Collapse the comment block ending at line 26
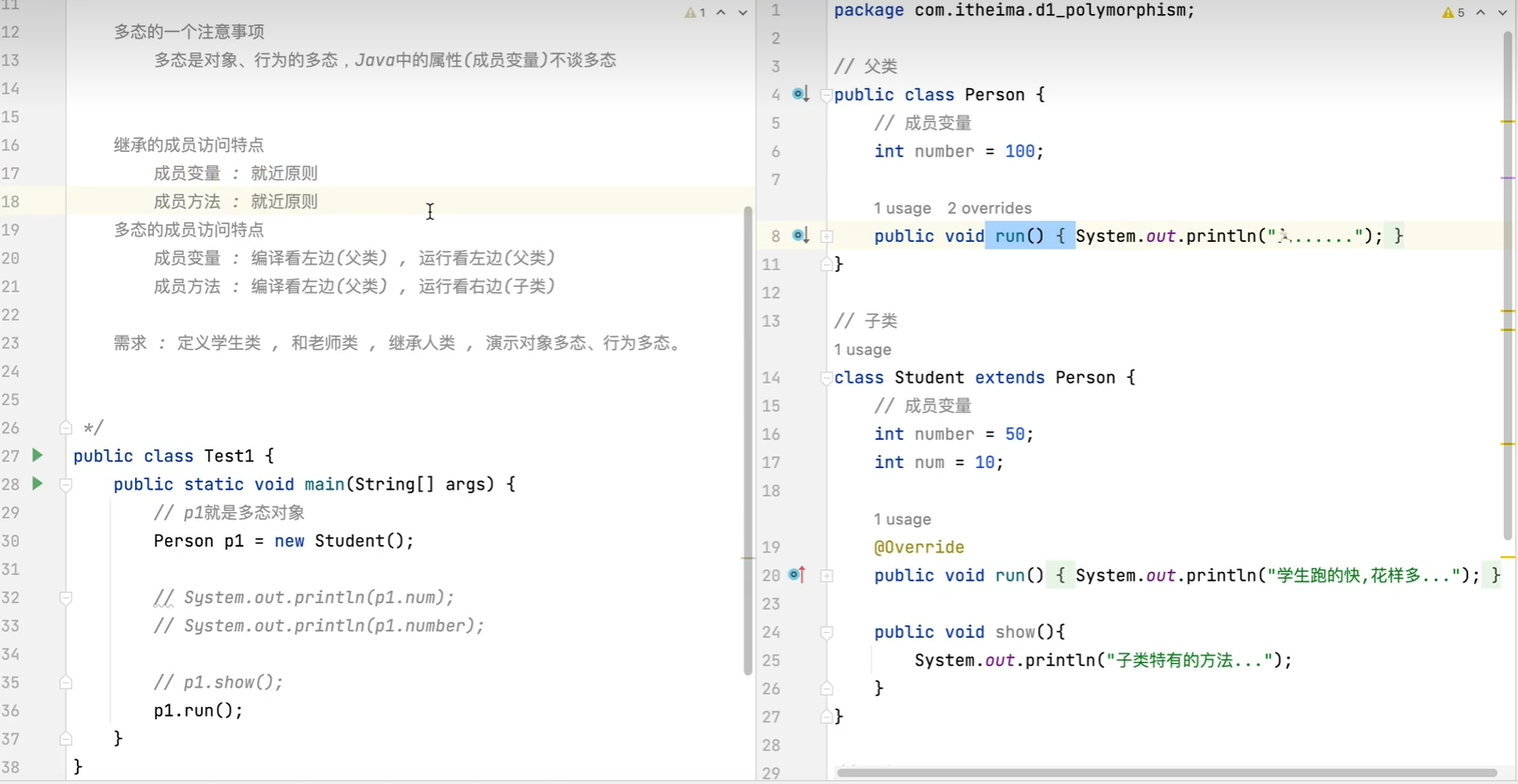This screenshot has width=1518, height=784. pos(66,428)
